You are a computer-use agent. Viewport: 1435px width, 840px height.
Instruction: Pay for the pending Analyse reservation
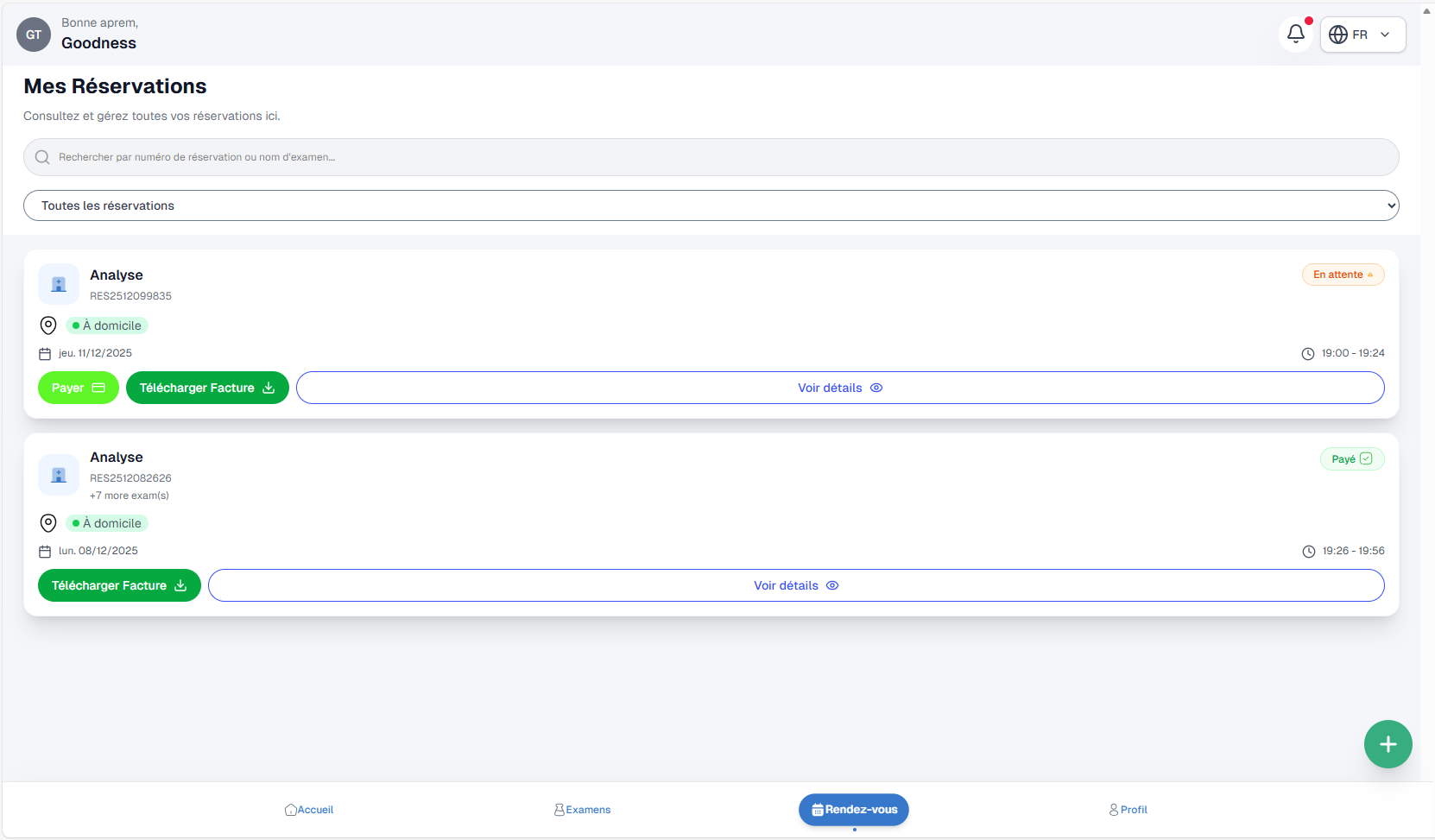(78, 388)
